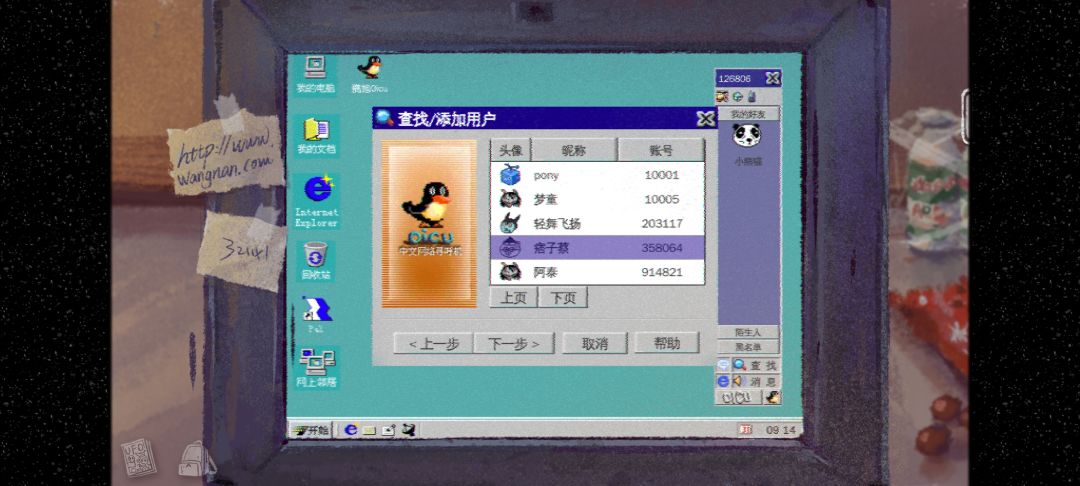The image size is (1080, 486).
Task: Click the 头像 column header
Action: [510, 150]
